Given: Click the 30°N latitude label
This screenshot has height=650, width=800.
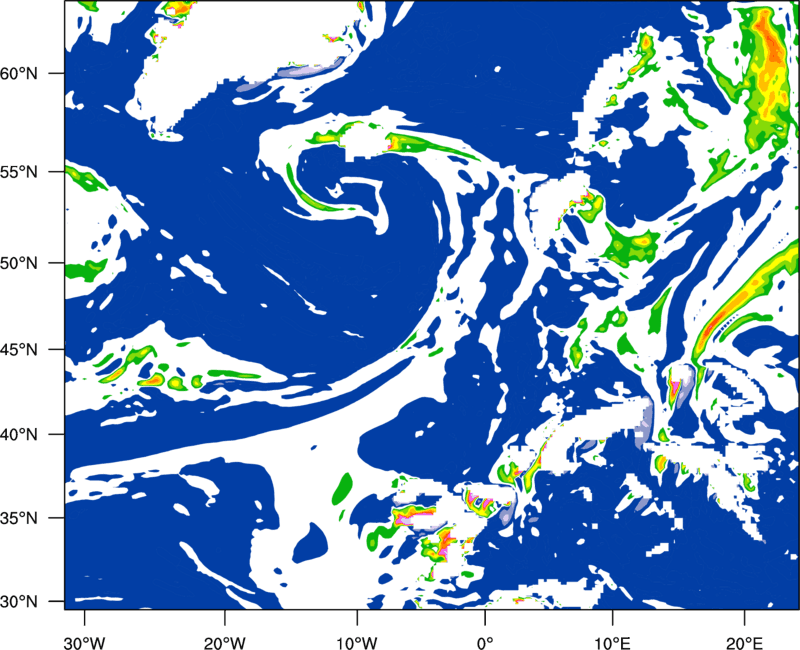Looking at the screenshot, I should pyautogui.click(x=19, y=602).
